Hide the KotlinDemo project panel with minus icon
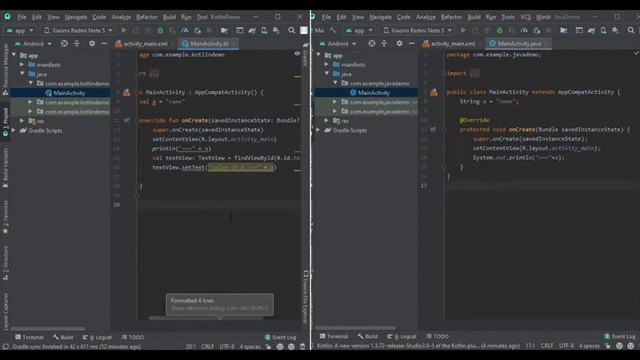640x360 pixels. pyautogui.click(x=104, y=44)
